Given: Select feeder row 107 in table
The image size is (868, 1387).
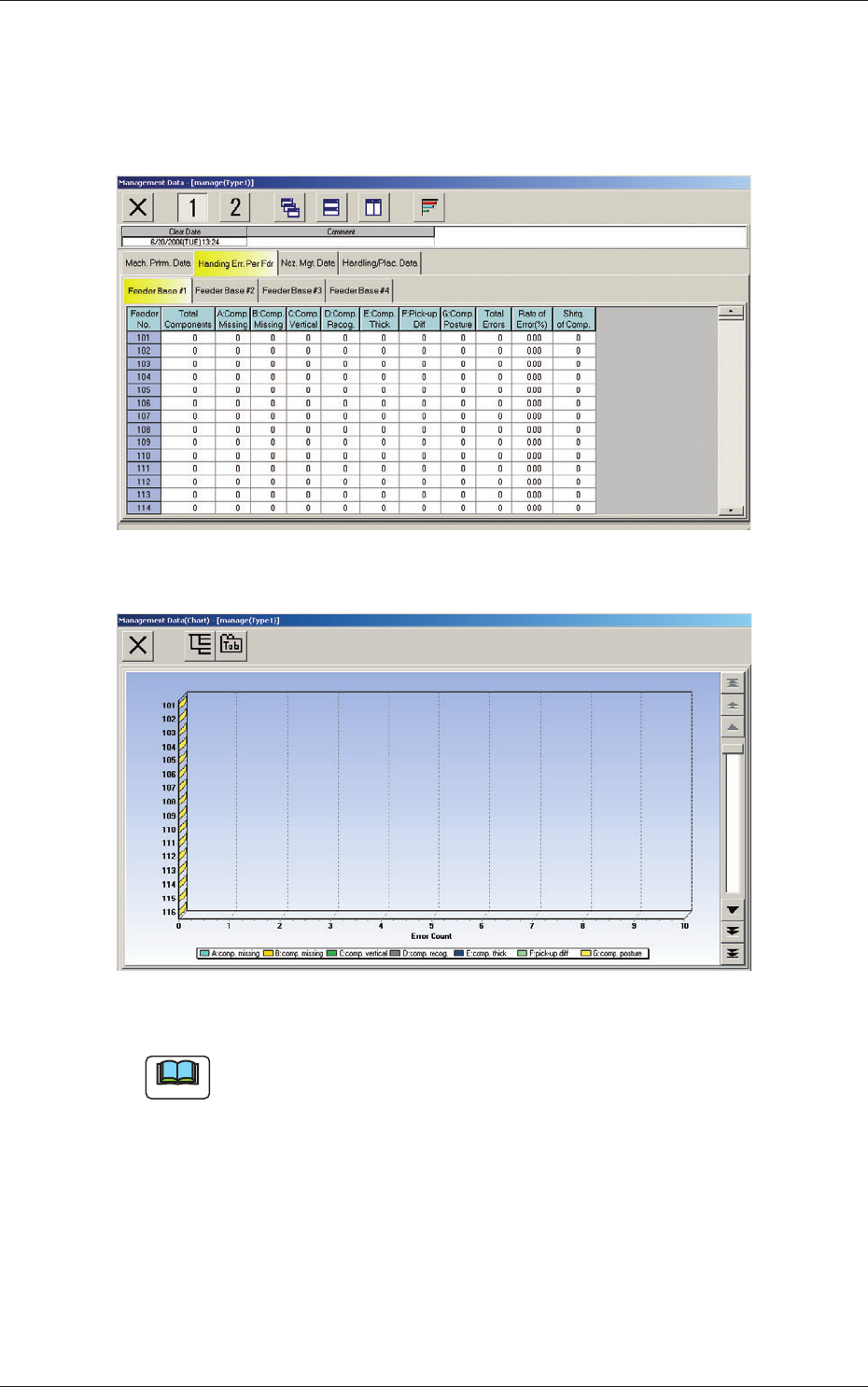Looking at the screenshot, I should 144,416.
